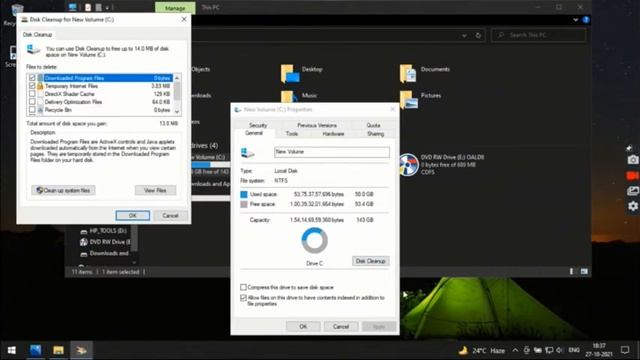
Task: Expand the File Explorer ribbon chevron
Action: tap(576, 20)
